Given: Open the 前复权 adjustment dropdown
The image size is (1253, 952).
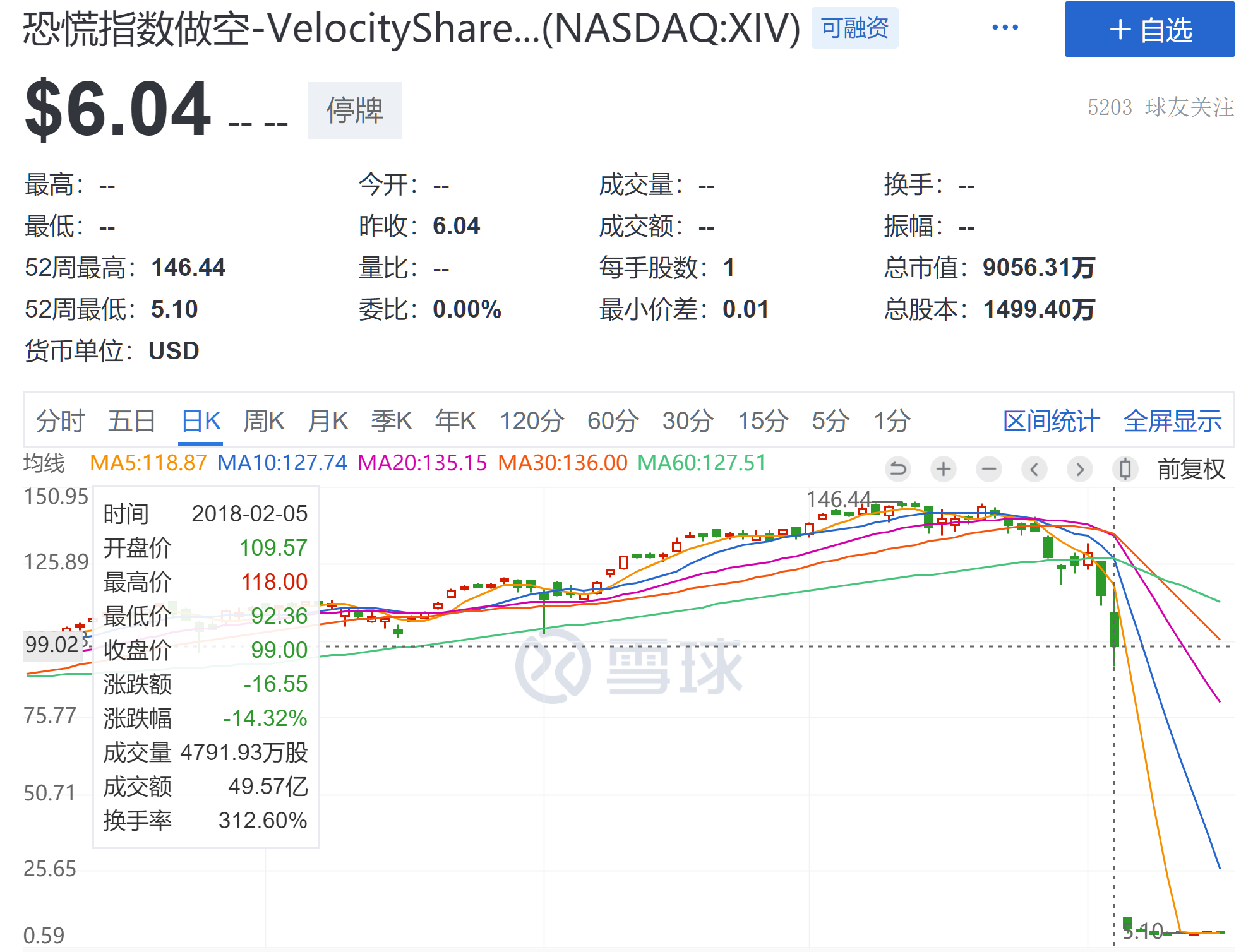Looking at the screenshot, I should click(x=1191, y=469).
